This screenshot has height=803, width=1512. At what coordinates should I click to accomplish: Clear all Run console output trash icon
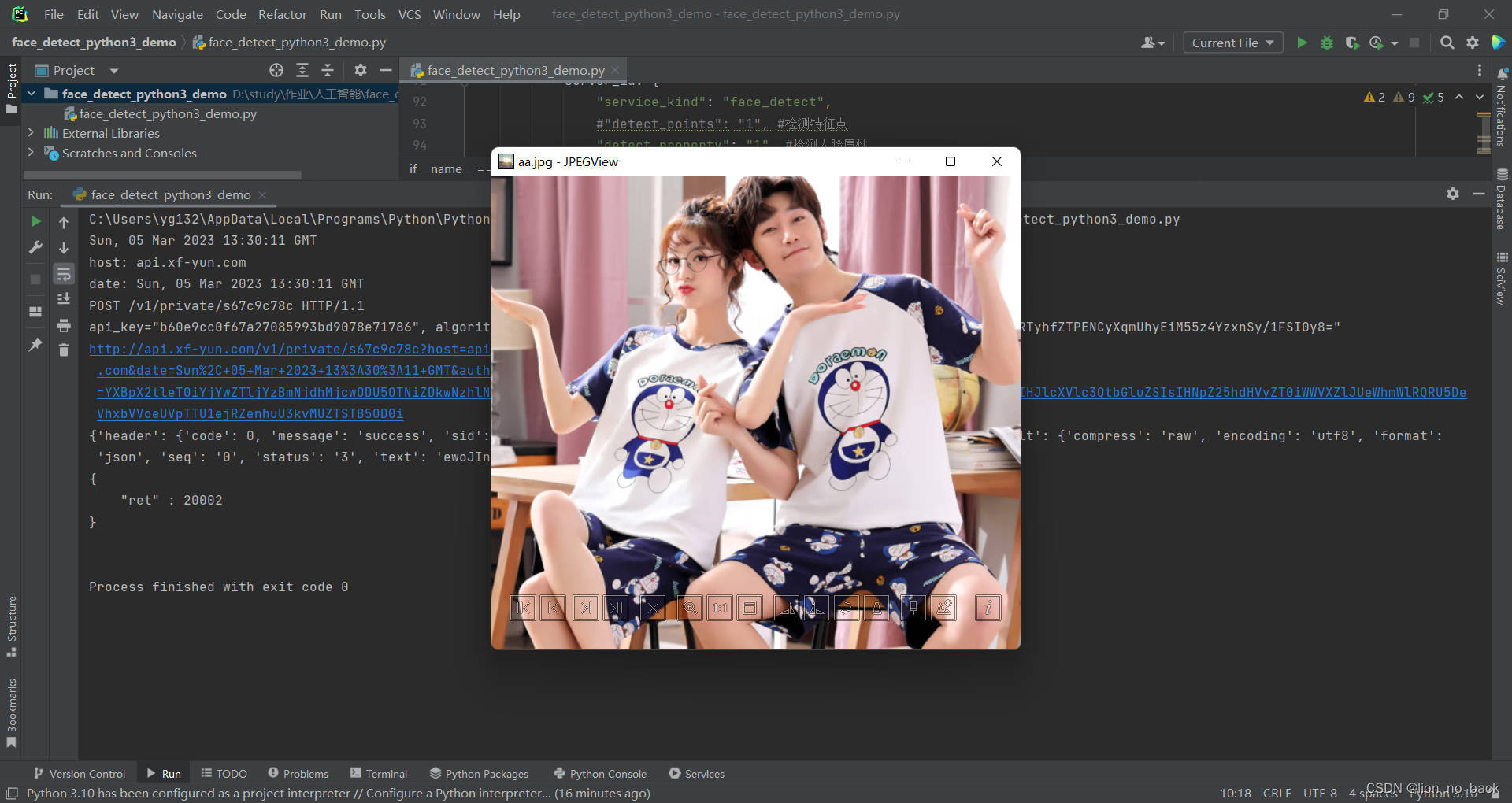coord(64,350)
